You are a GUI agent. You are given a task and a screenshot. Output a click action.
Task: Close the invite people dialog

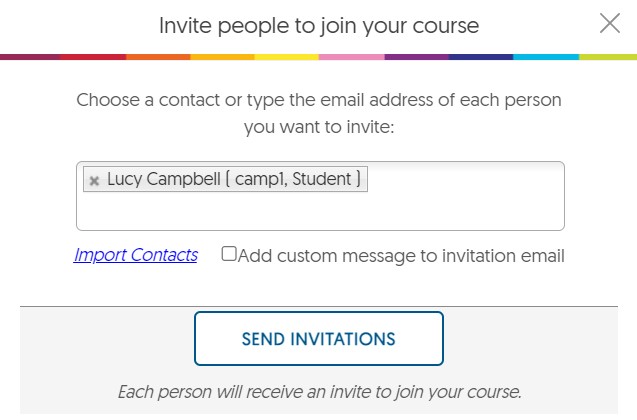click(610, 23)
